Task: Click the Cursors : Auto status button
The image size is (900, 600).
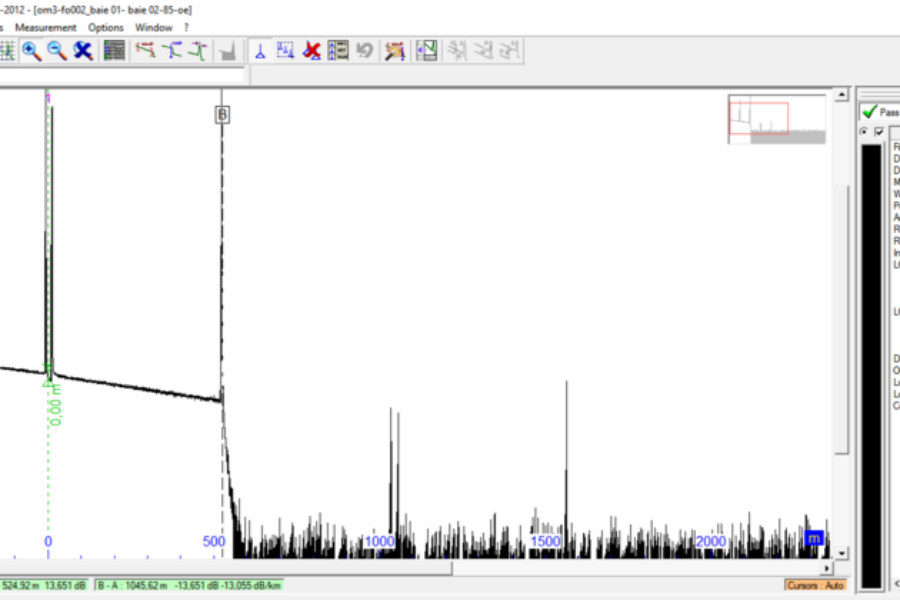Action: point(815,585)
